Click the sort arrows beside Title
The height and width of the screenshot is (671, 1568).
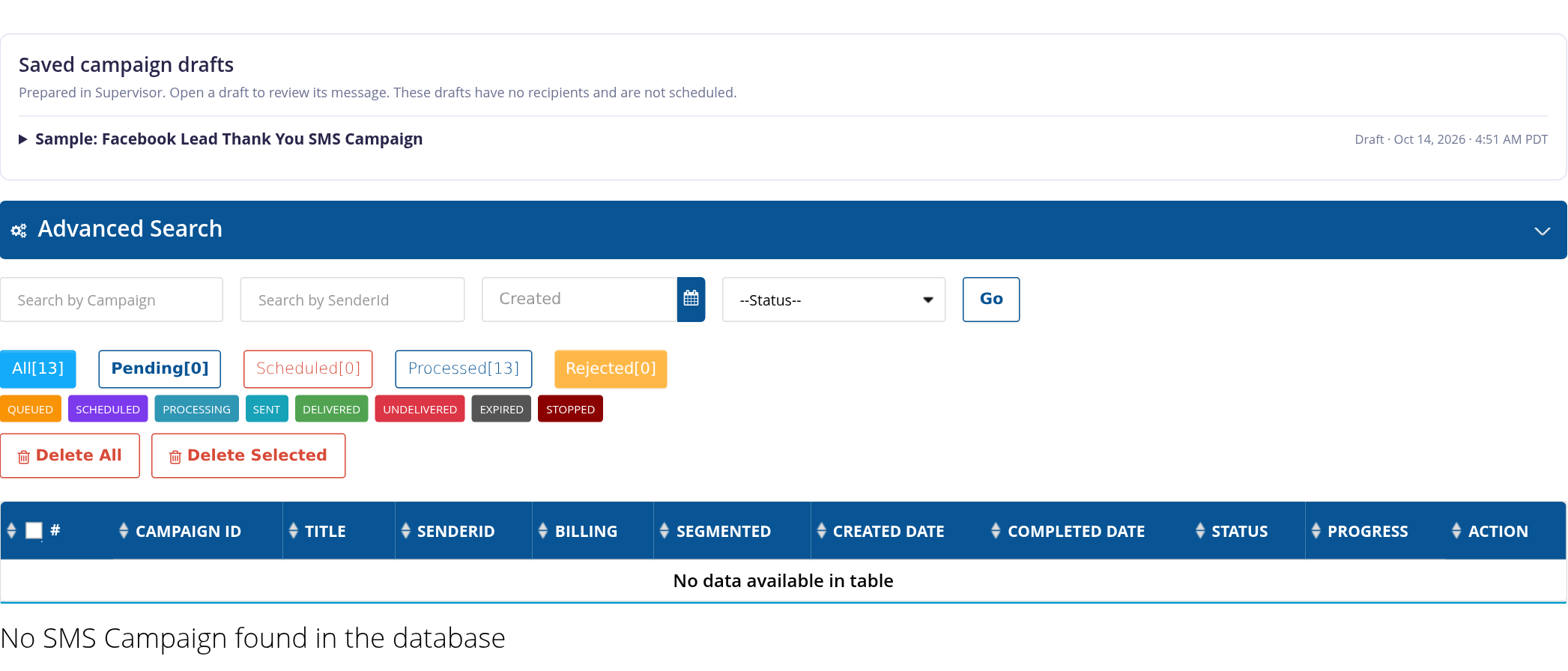[294, 531]
